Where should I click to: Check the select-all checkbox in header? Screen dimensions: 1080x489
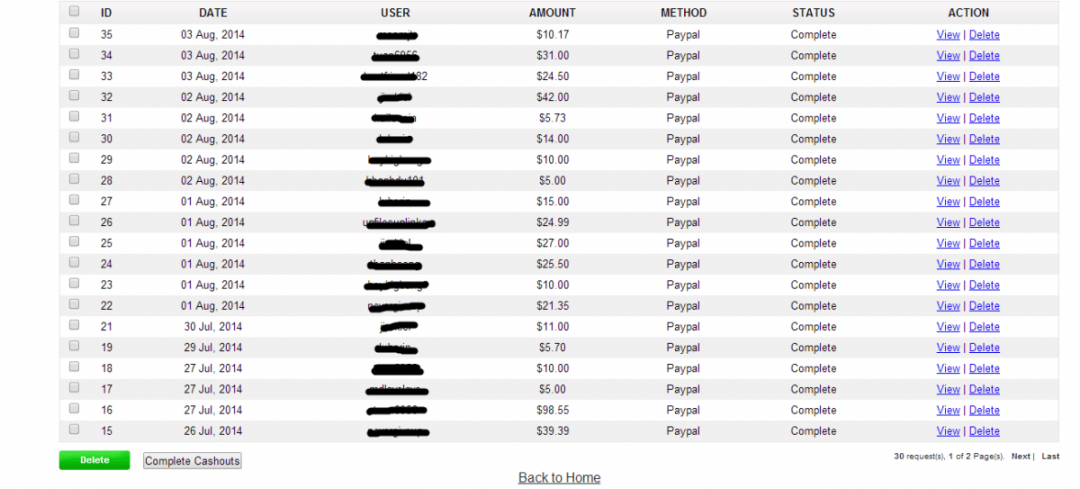point(74,12)
